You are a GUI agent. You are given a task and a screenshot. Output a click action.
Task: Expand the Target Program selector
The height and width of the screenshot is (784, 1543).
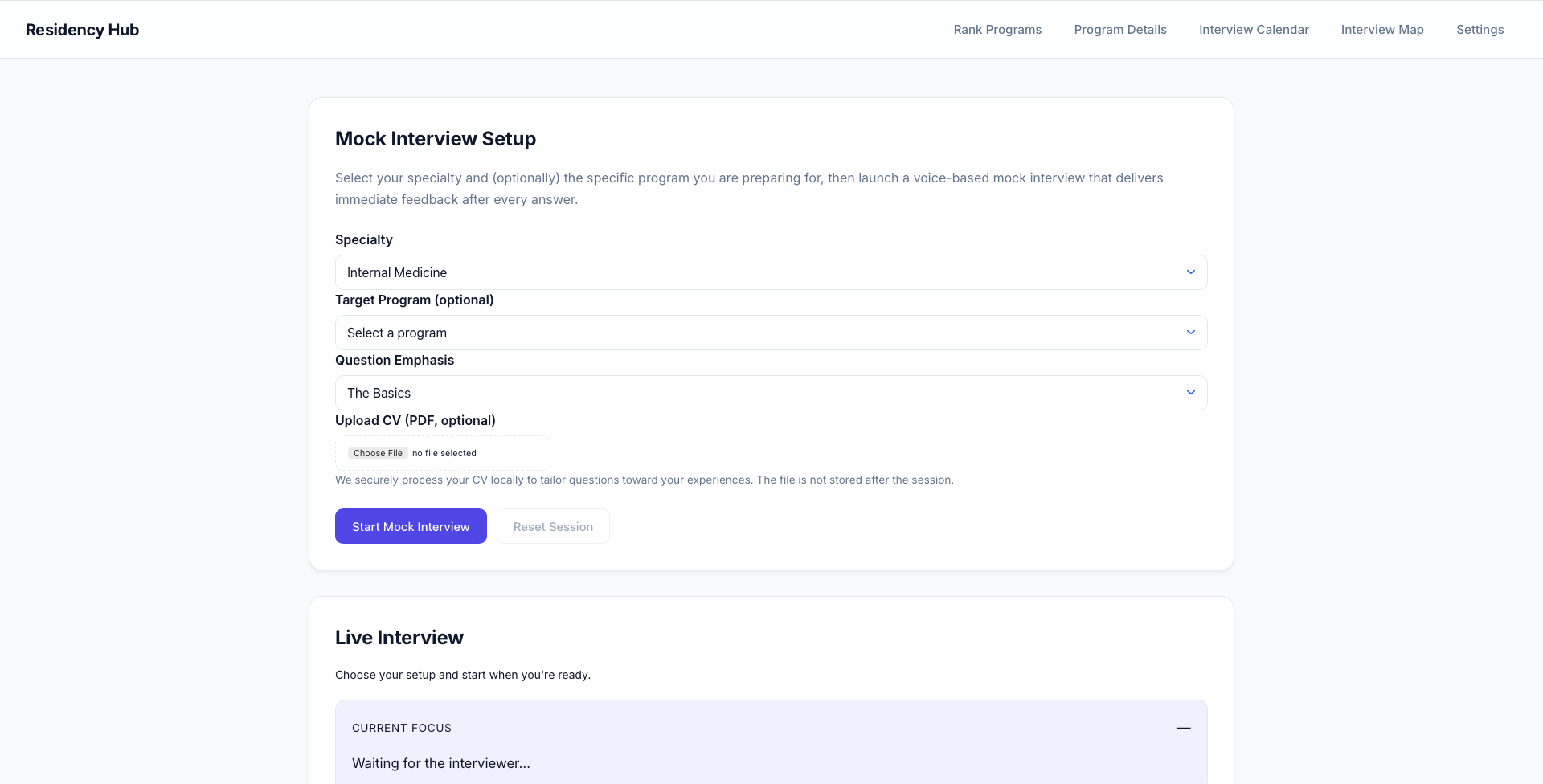click(x=770, y=332)
